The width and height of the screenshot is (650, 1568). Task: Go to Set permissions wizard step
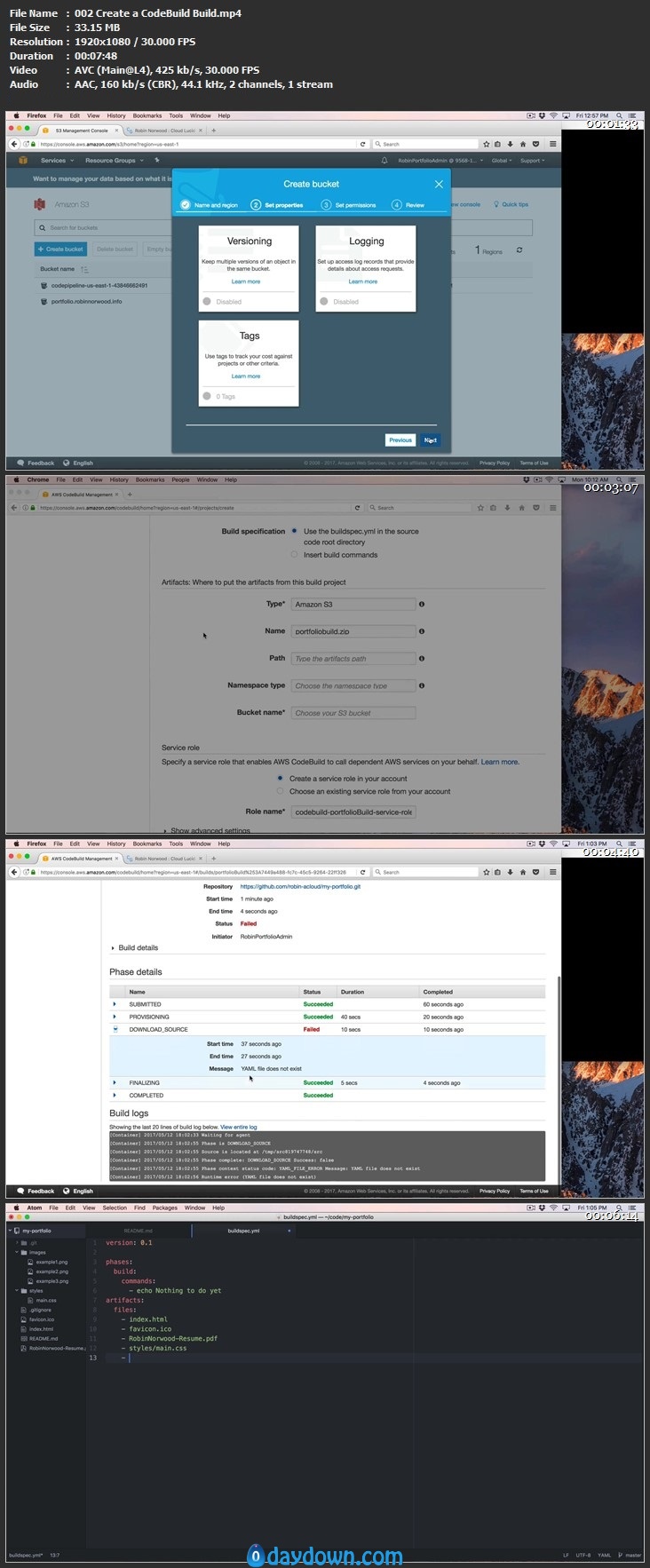click(349, 205)
